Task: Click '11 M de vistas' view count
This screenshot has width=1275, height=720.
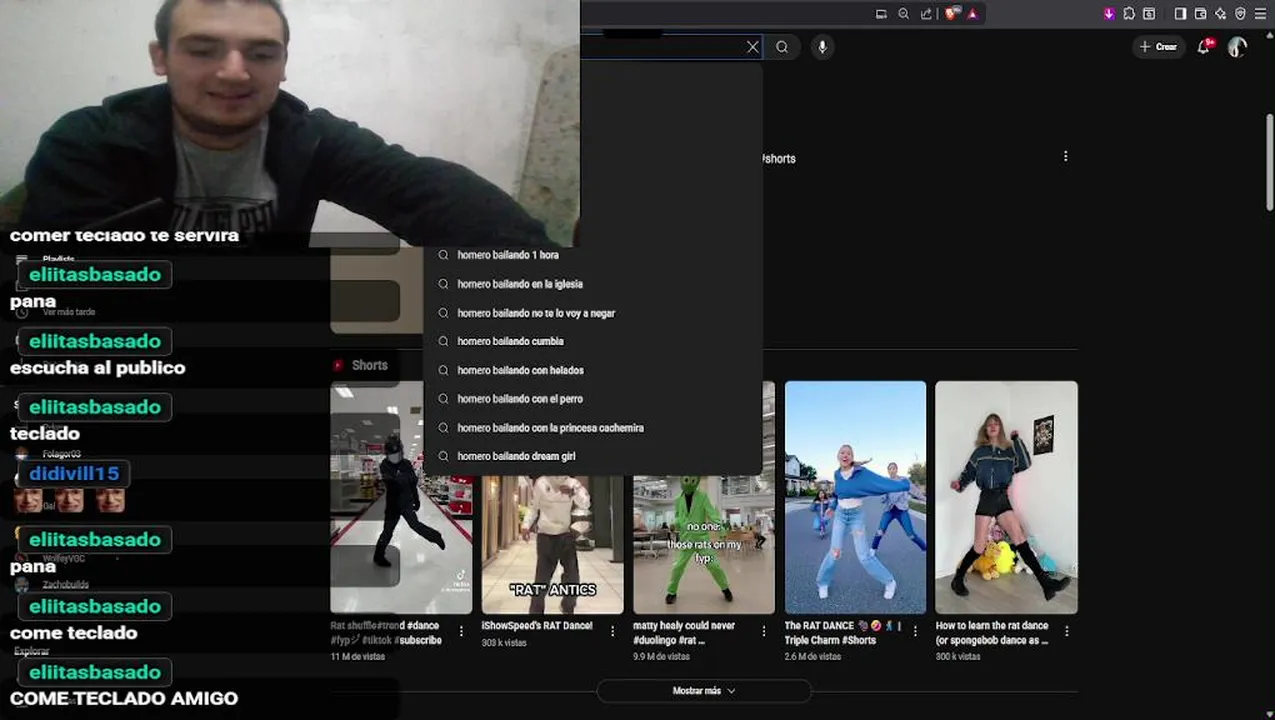Action: [x=358, y=657]
